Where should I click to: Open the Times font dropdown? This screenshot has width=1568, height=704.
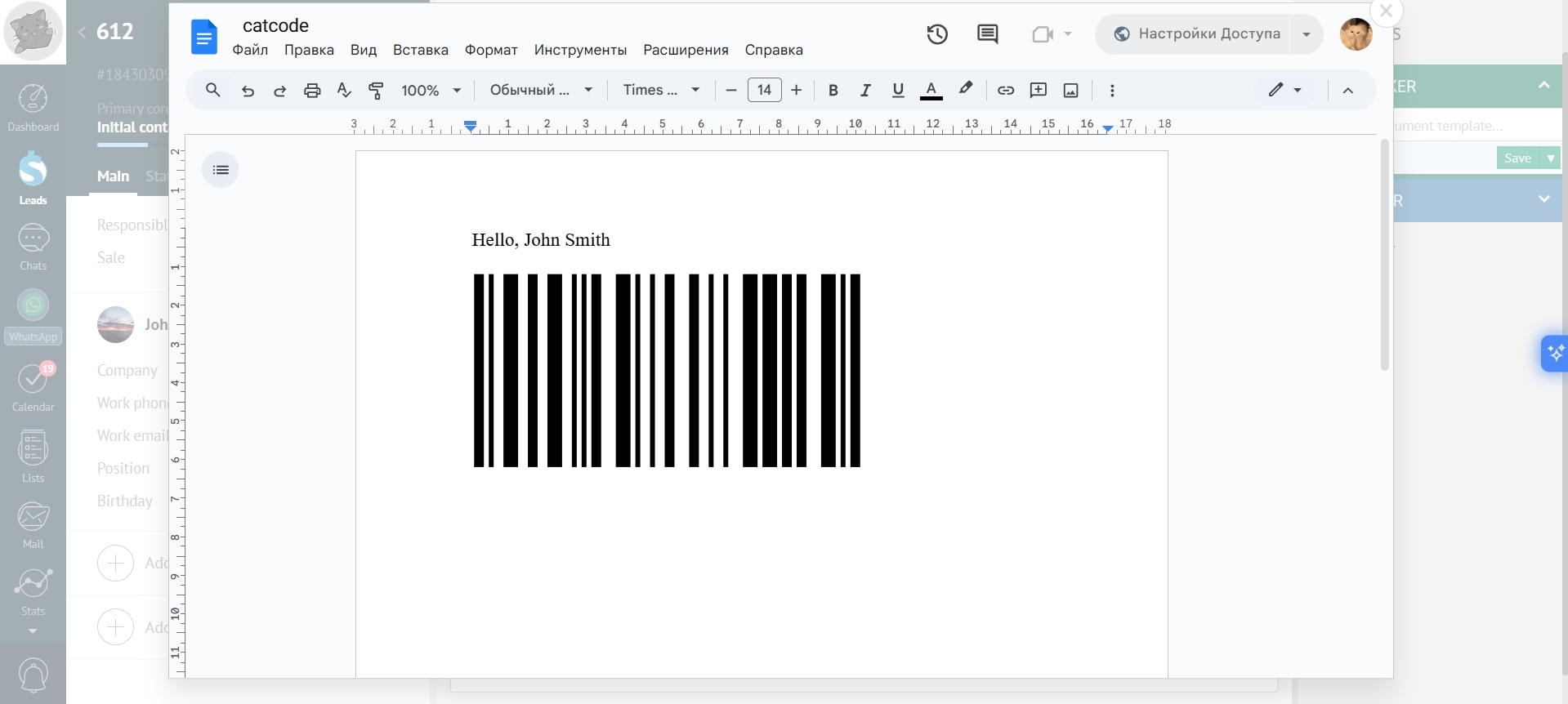660,91
